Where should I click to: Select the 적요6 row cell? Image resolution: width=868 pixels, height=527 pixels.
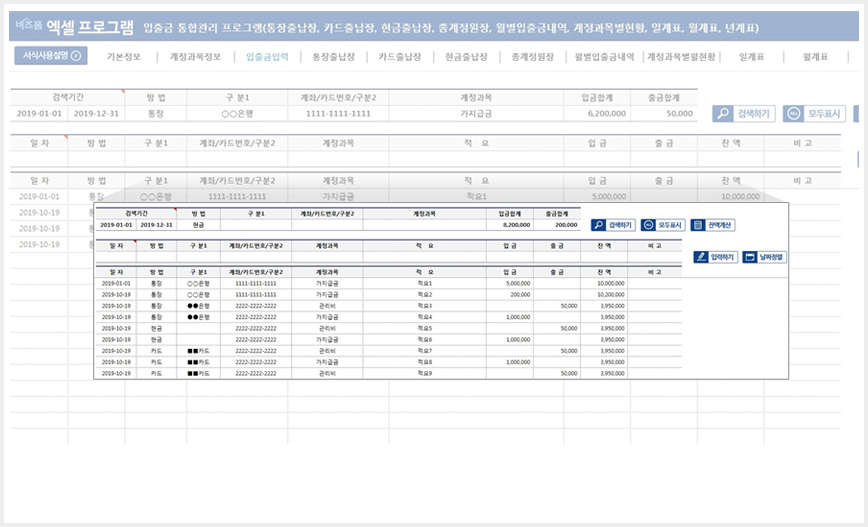(425, 340)
